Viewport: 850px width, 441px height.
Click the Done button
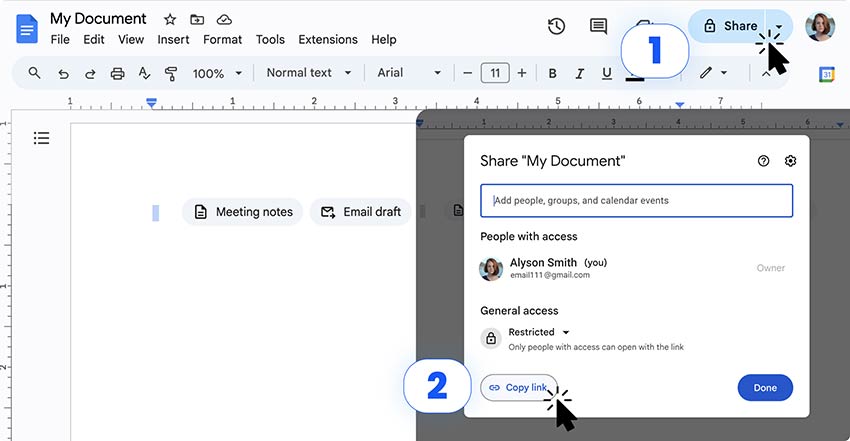[765, 388]
